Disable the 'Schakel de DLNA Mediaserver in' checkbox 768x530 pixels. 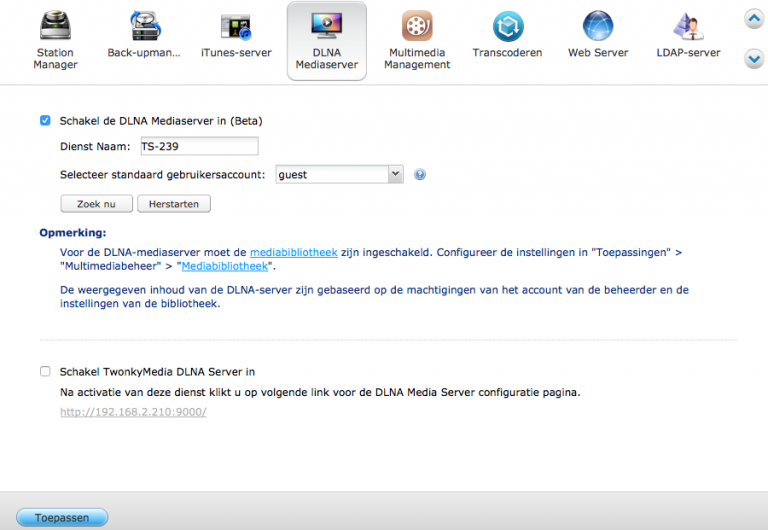tap(45, 121)
